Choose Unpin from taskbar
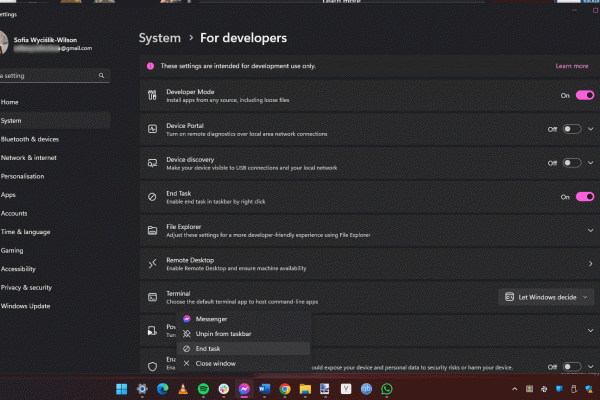 point(243,334)
